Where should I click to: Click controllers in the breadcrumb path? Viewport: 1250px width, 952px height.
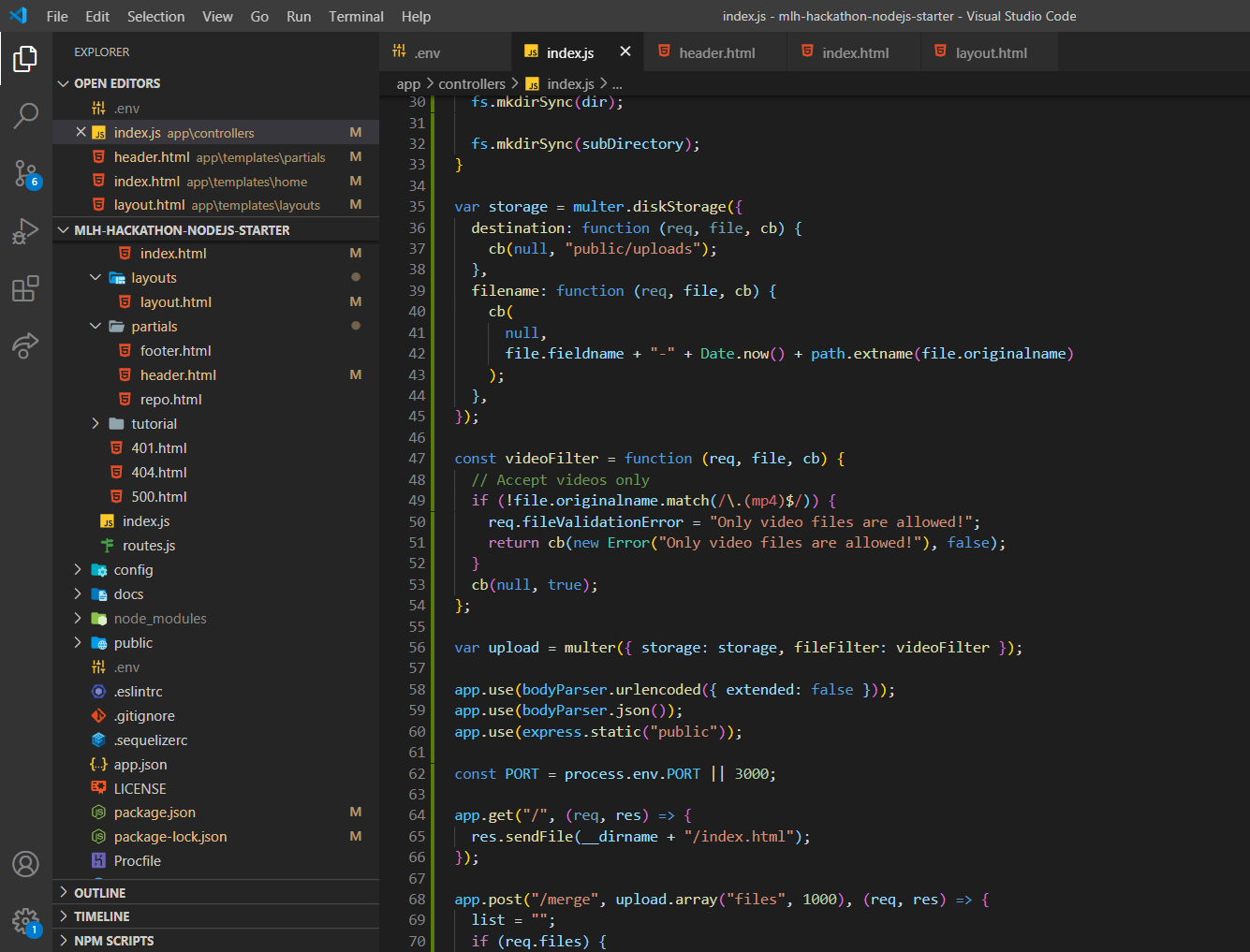(x=471, y=84)
